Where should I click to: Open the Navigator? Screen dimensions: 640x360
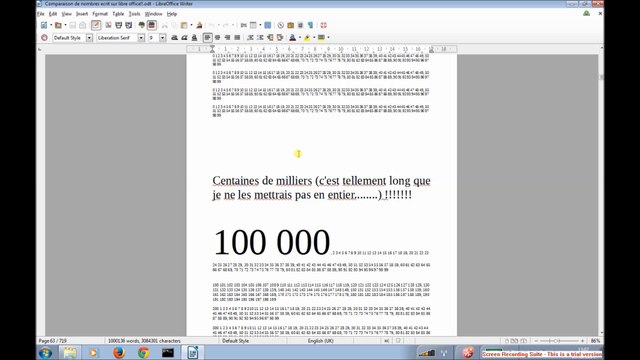click(281, 25)
